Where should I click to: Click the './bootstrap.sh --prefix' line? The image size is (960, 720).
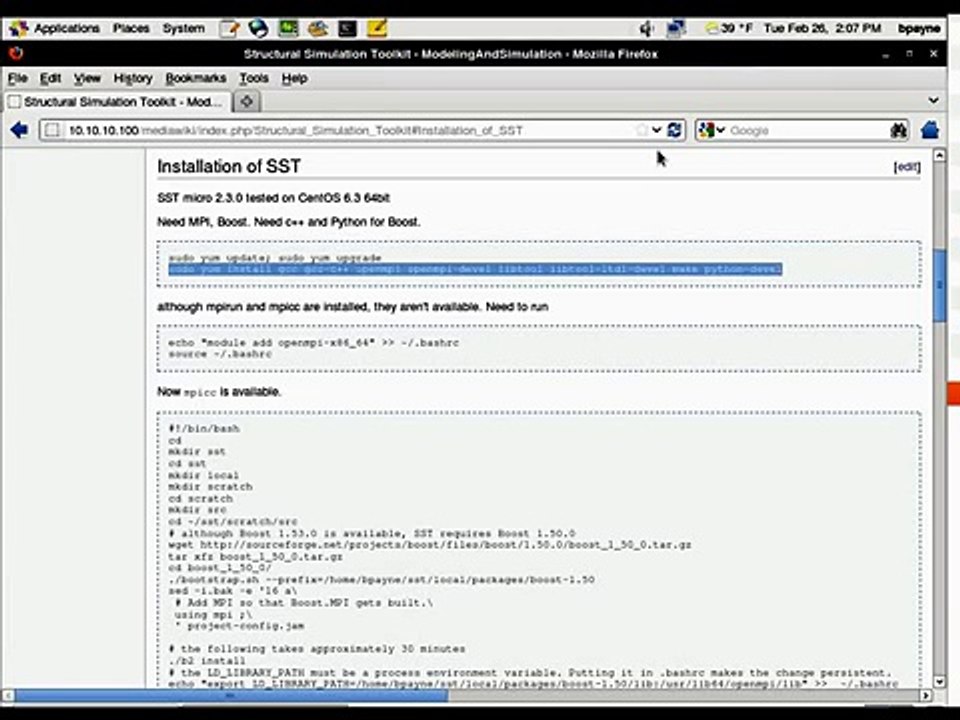(381, 579)
